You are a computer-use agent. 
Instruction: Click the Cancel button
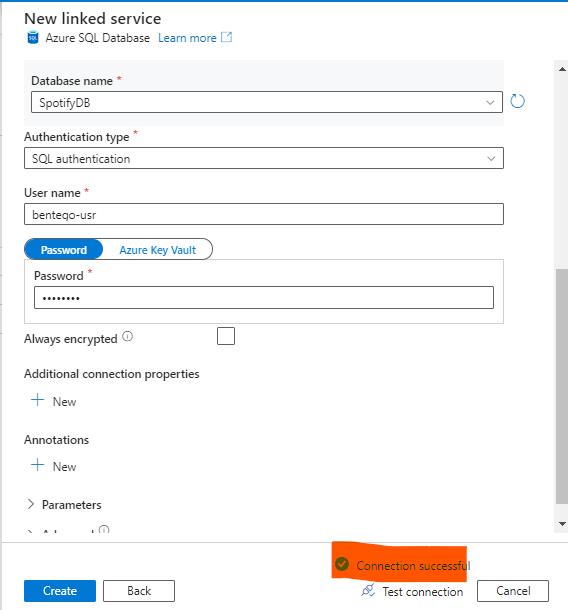(513, 591)
